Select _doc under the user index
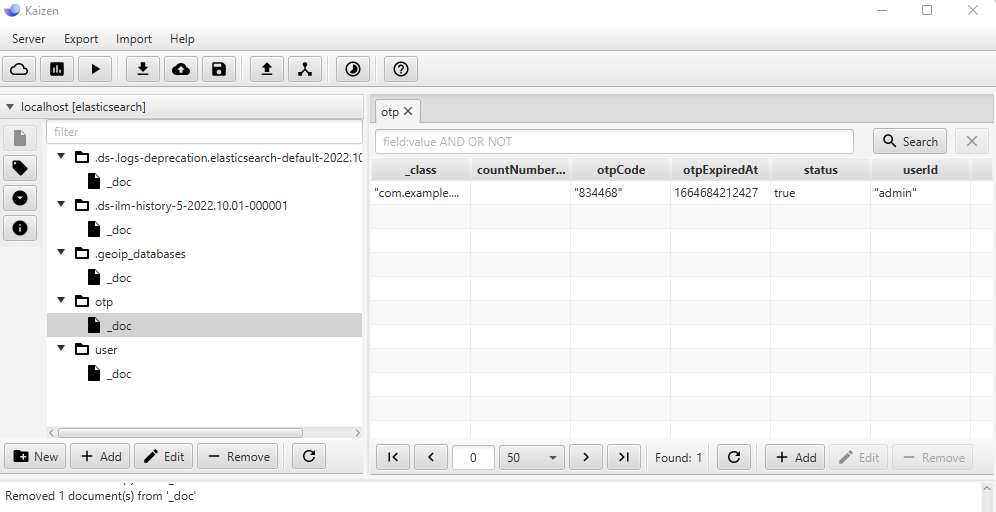 pyautogui.click(x=119, y=374)
